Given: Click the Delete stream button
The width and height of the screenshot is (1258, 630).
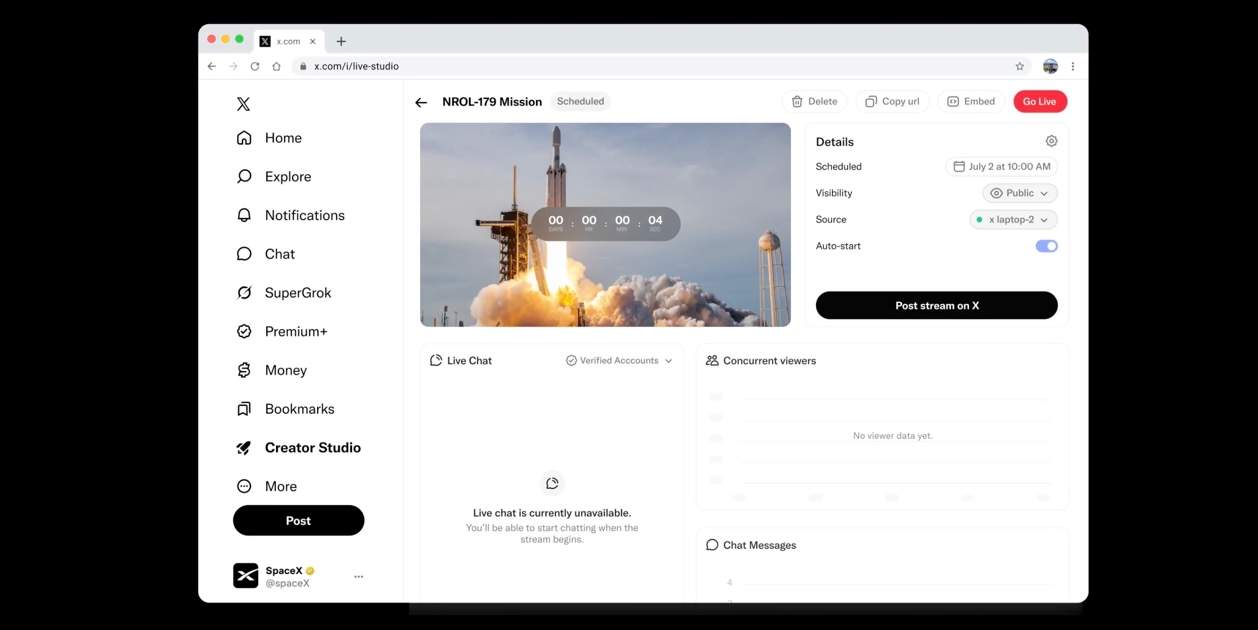Looking at the screenshot, I should [814, 101].
